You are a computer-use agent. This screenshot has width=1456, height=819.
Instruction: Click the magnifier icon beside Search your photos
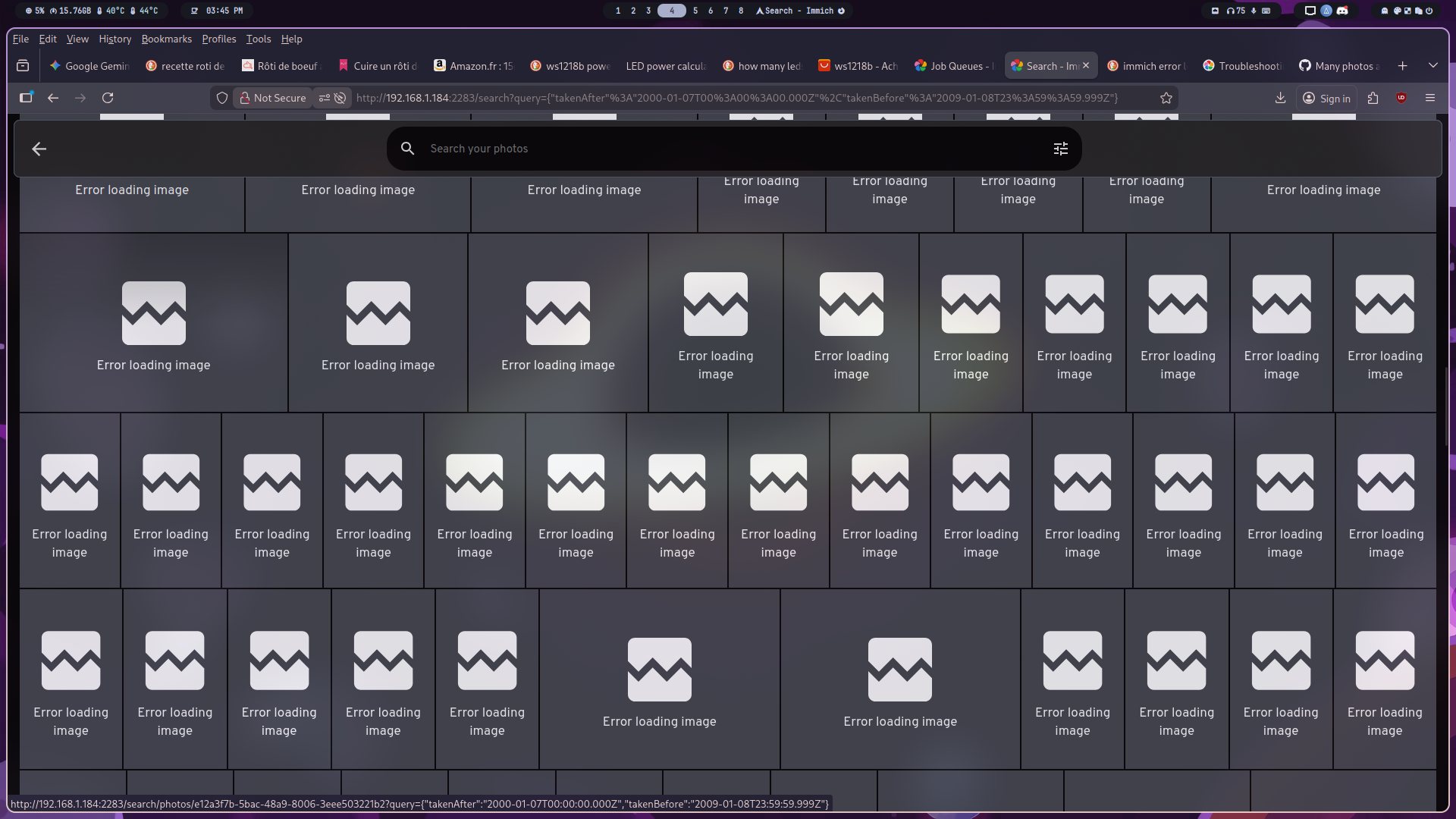pos(407,148)
